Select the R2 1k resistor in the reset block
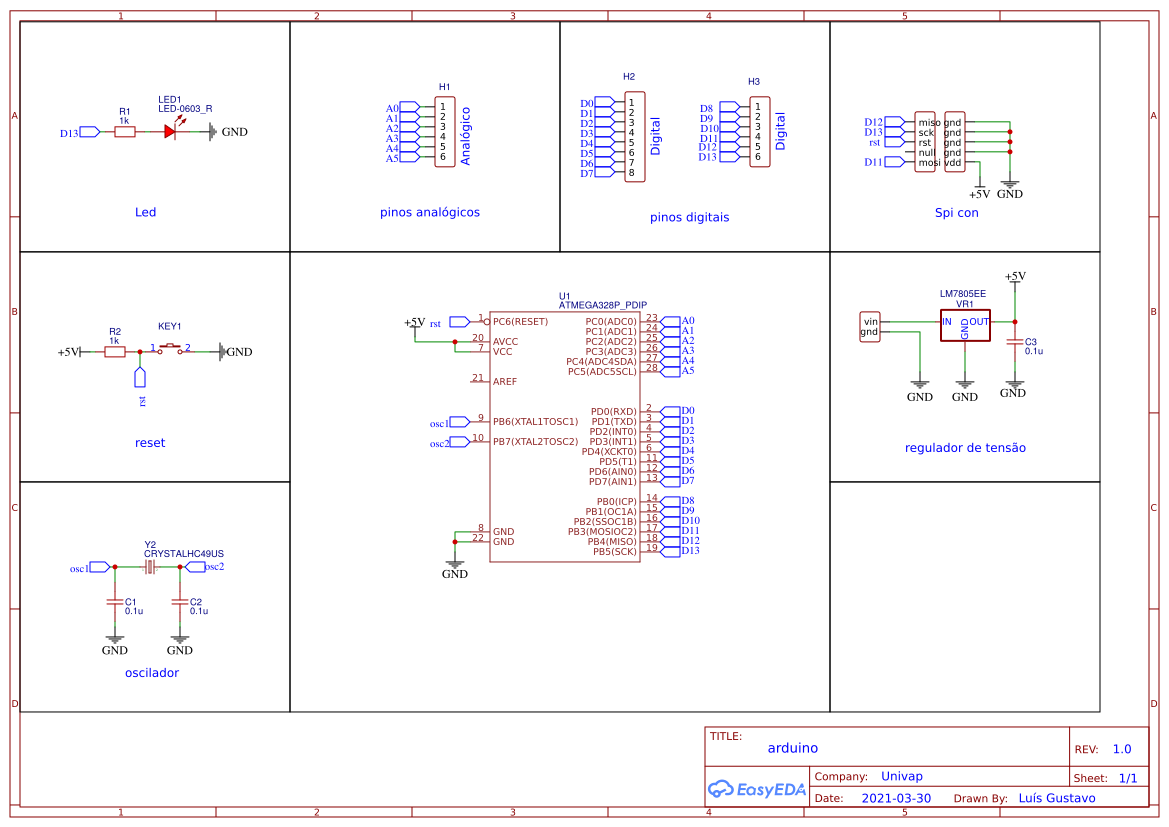 point(115,351)
